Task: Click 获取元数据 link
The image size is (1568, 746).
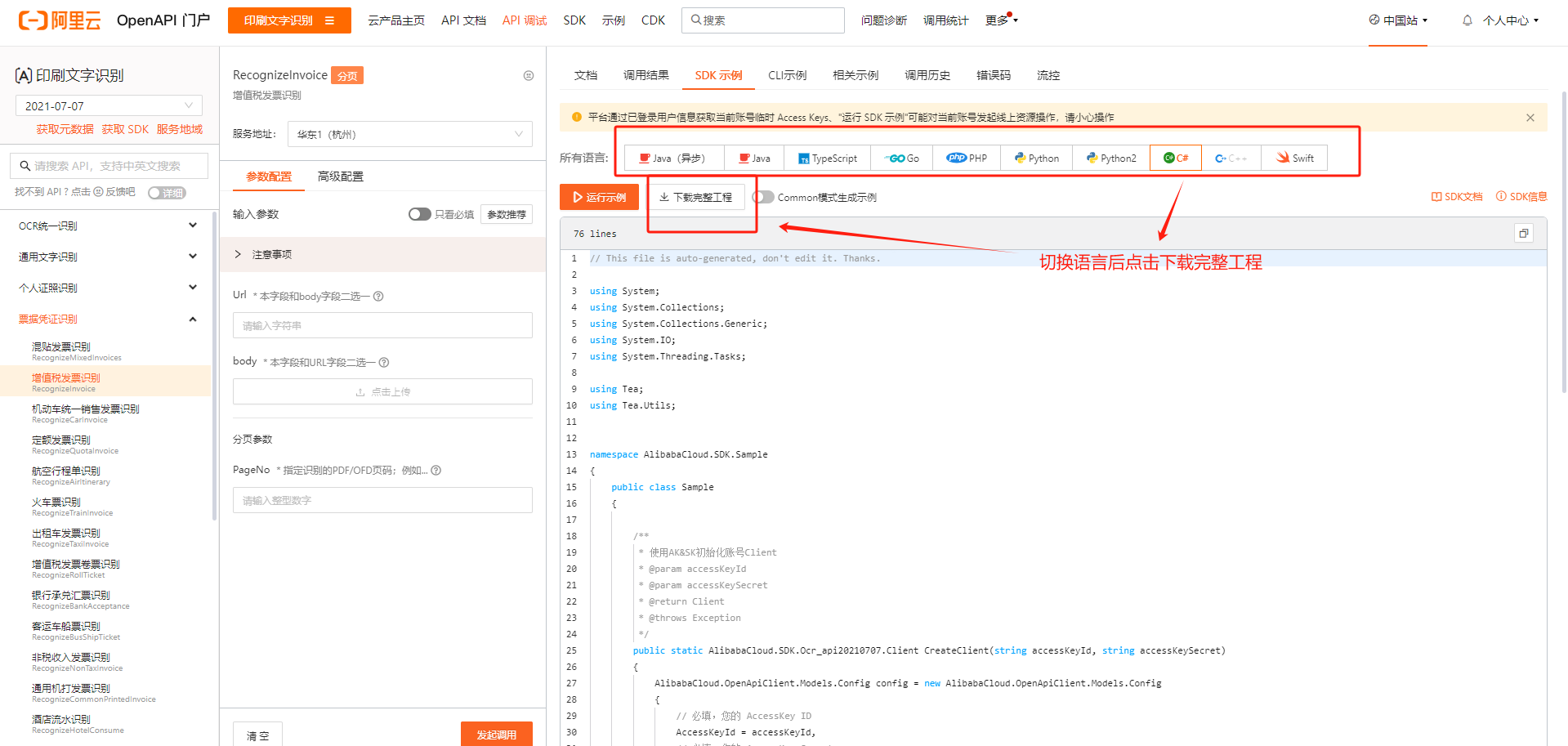Action: pos(65,129)
